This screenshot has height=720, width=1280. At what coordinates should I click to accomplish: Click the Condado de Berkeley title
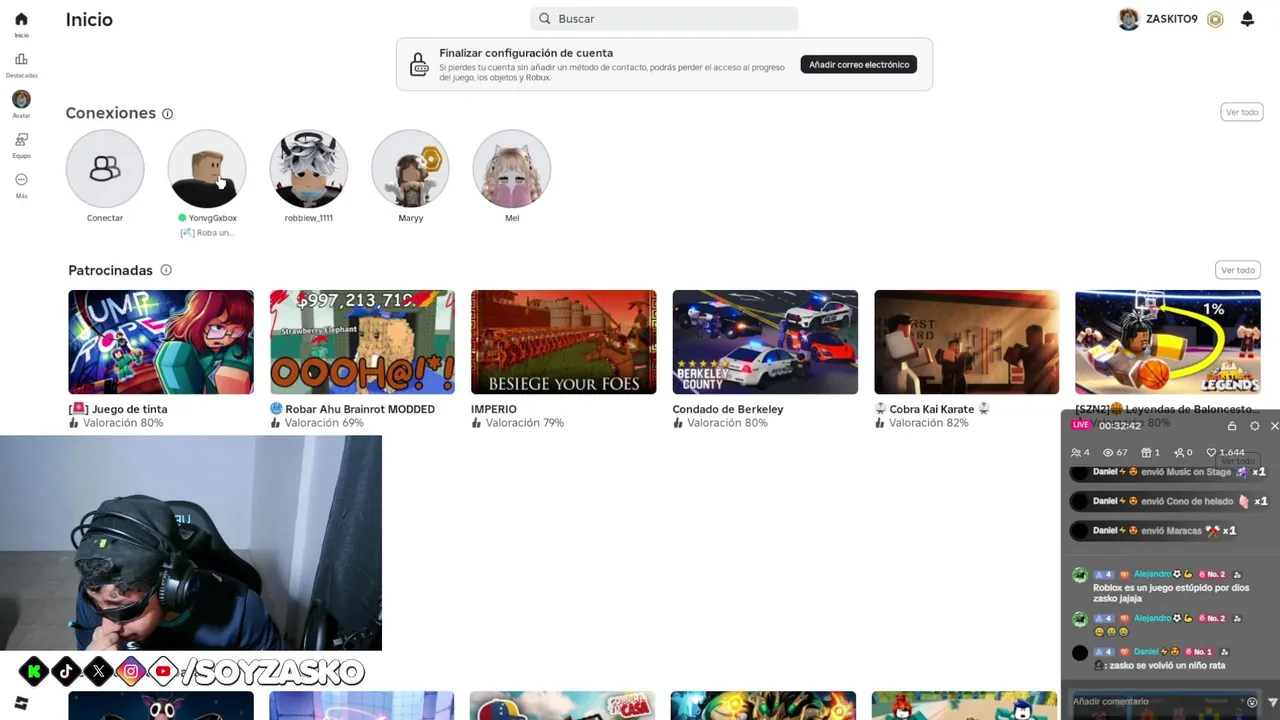(728, 409)
